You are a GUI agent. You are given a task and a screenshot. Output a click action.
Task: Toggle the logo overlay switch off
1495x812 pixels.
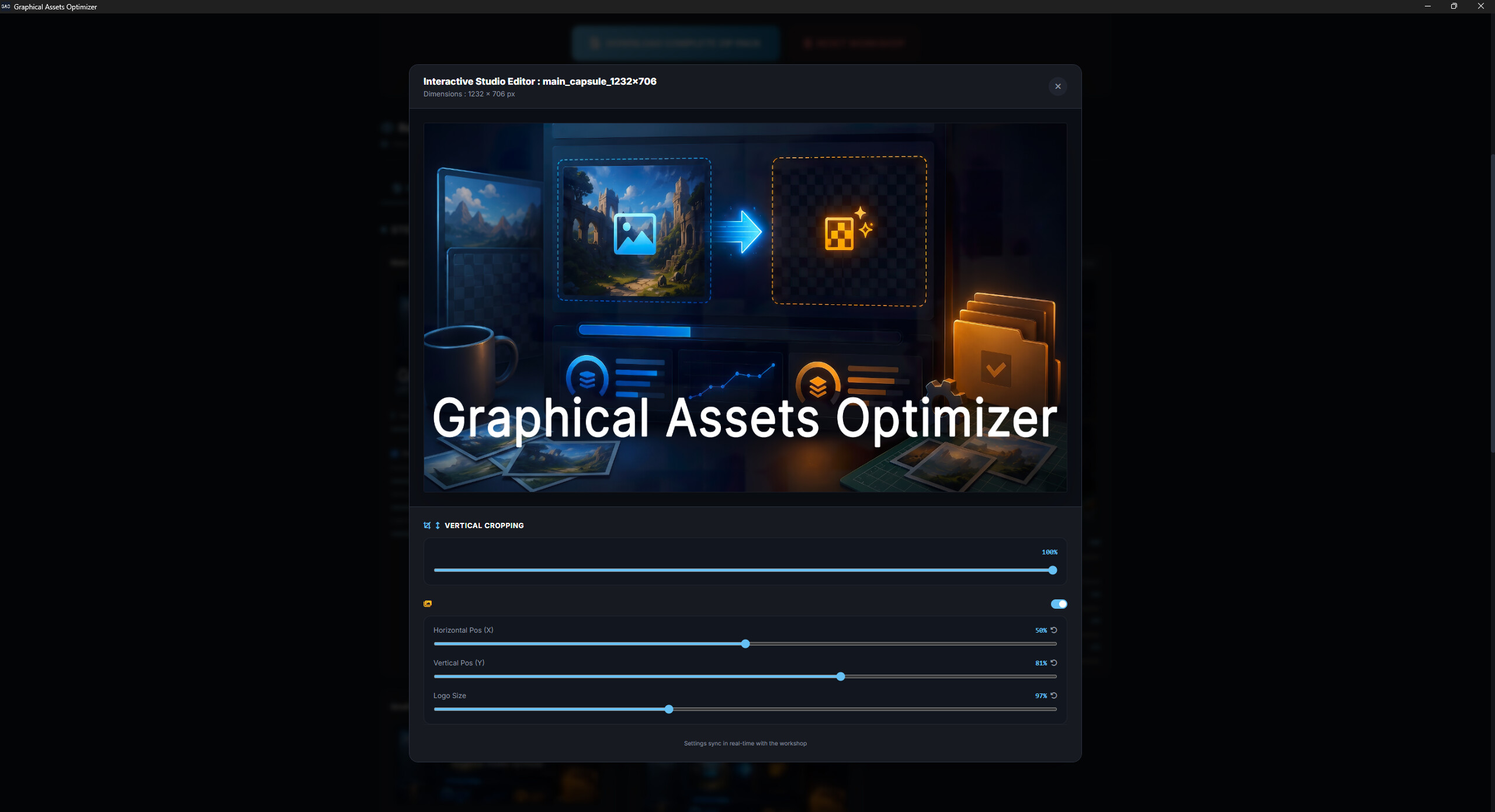[x=1059, y=604]
